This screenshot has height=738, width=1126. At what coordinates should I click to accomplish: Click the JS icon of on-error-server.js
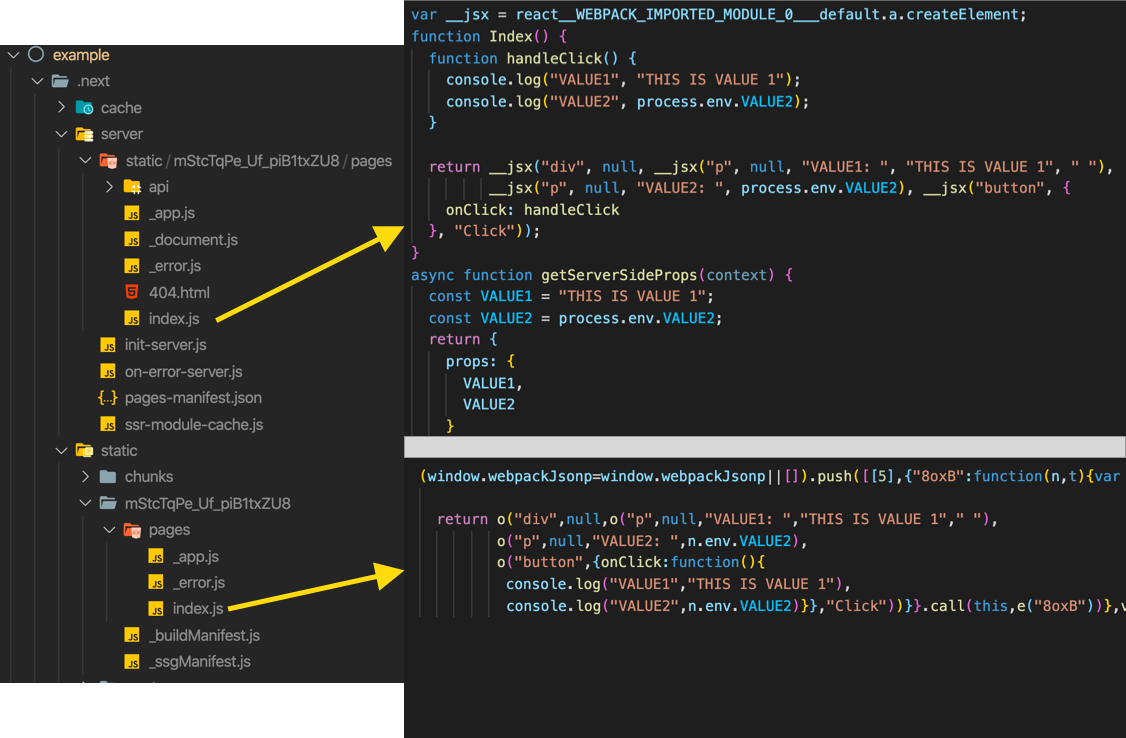tap(108, 372)
